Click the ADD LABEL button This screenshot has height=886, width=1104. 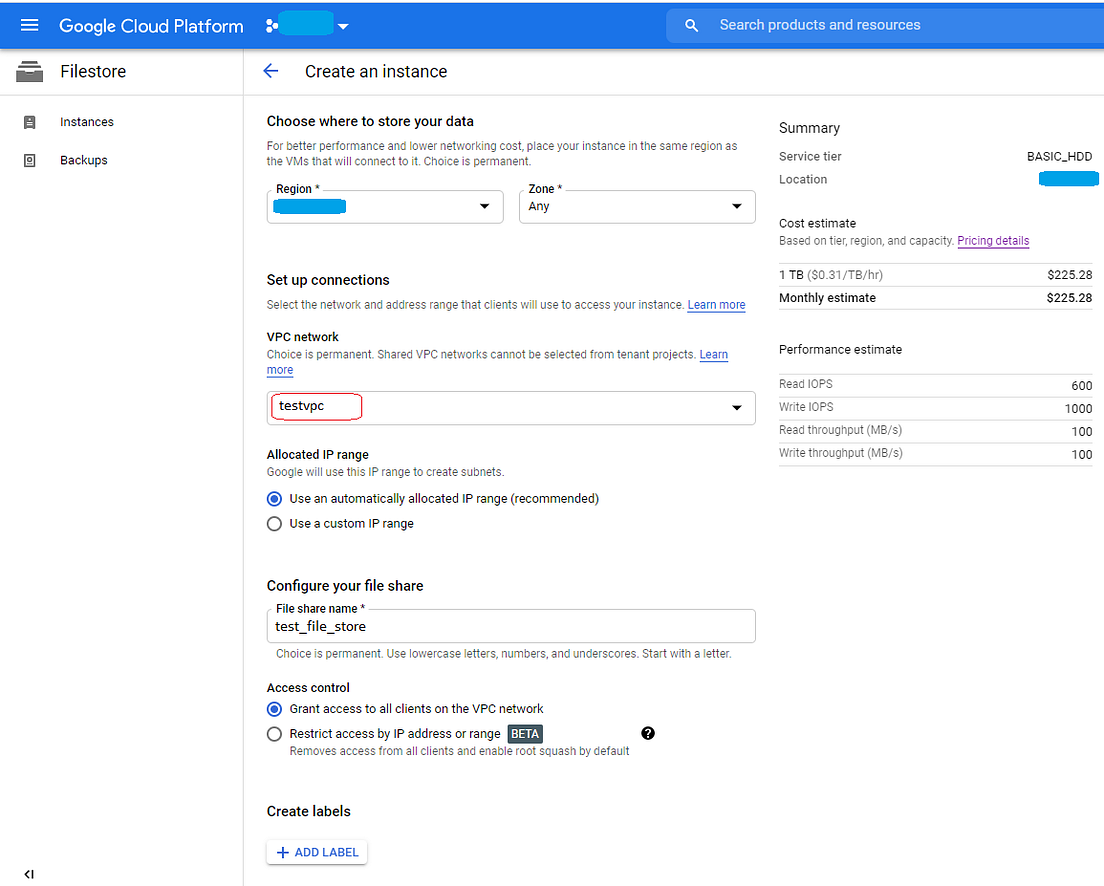click(x=316, y=851)
